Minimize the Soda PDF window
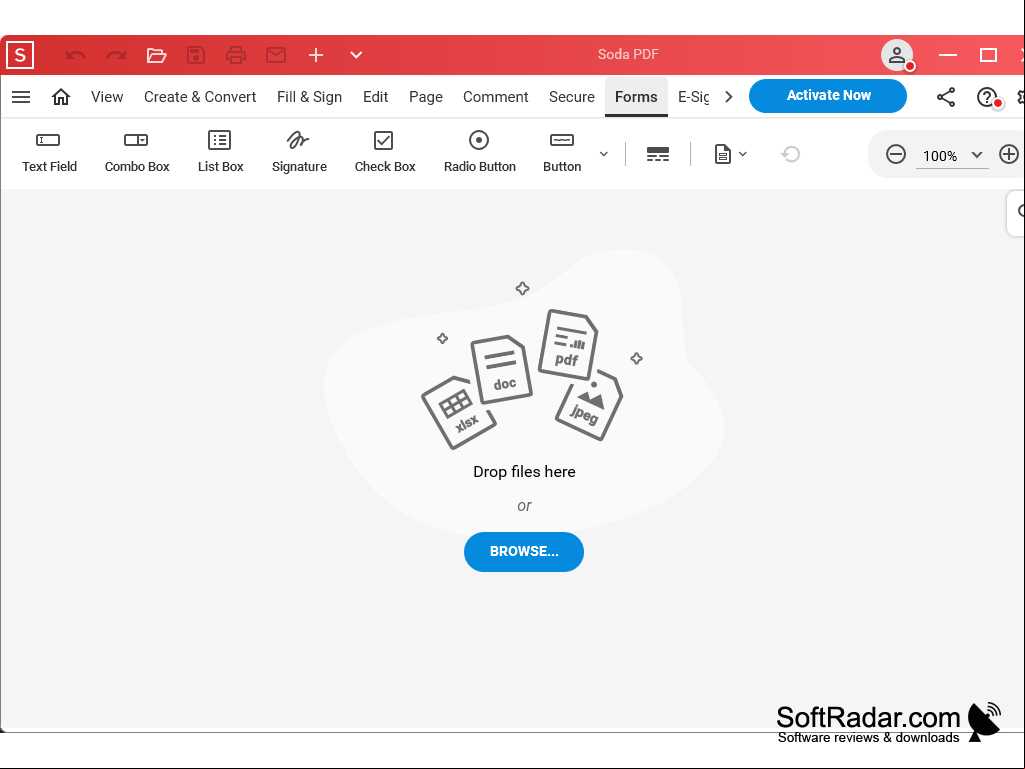 coord(948,55)
